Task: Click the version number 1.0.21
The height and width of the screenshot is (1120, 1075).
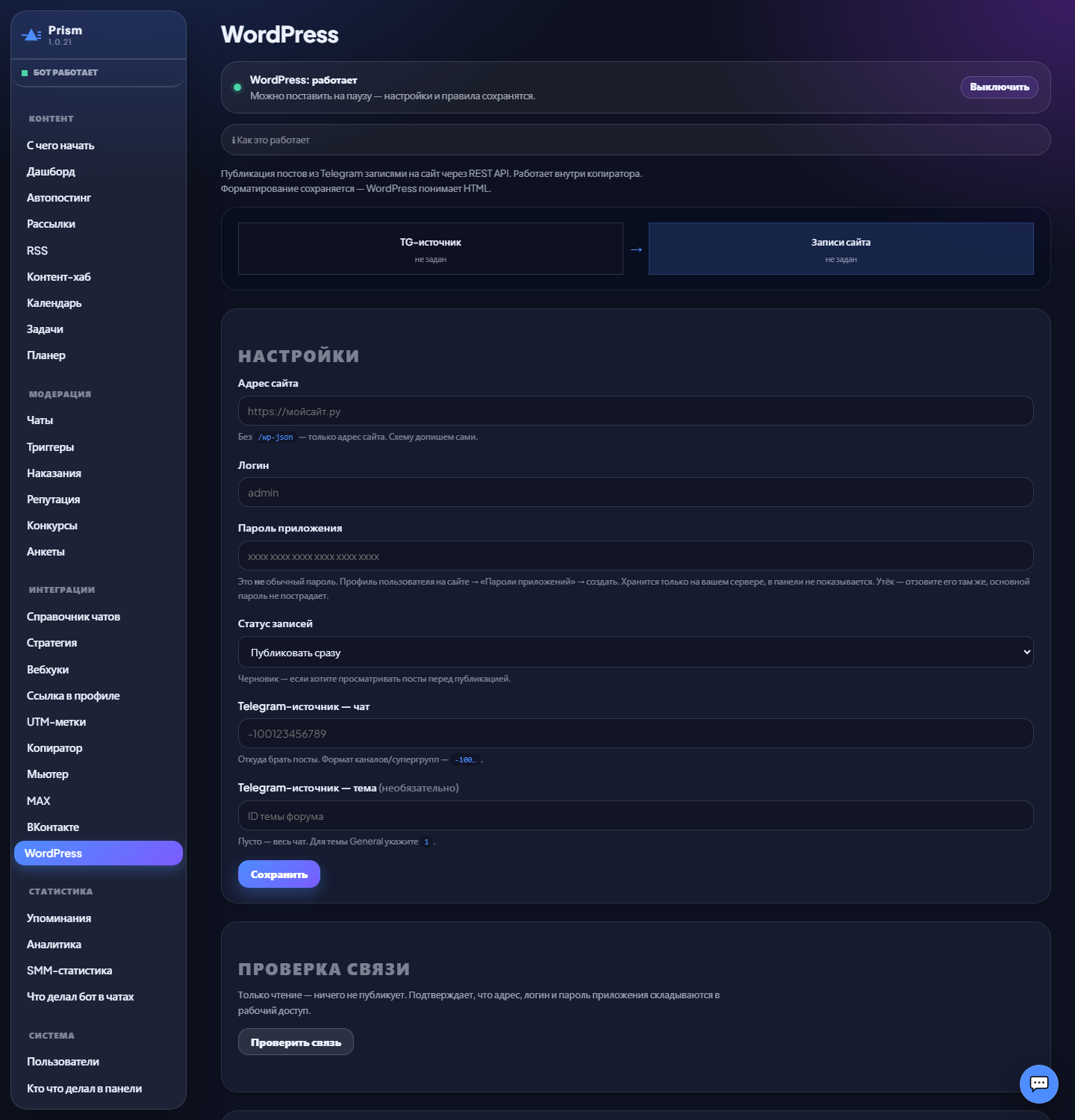Action: (x=60, y=43)
